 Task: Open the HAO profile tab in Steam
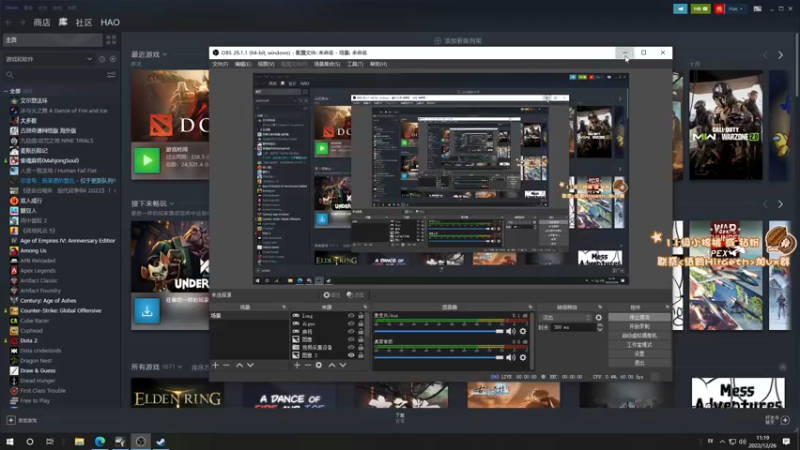(x=110, y=22)
